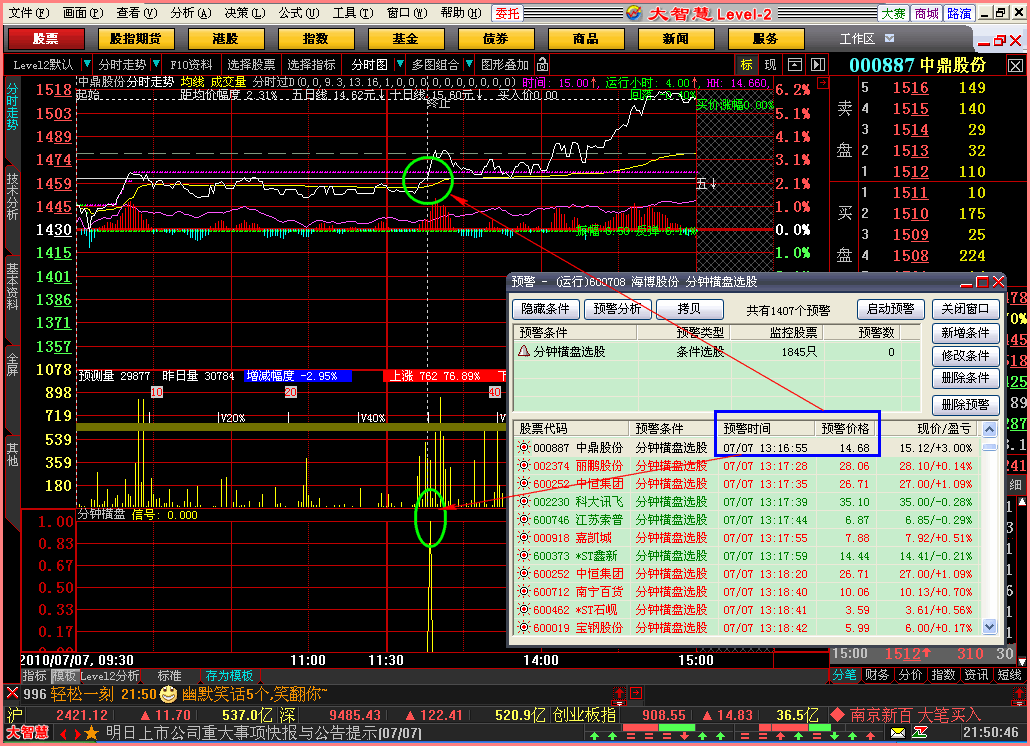
Task: Click the 增减幅度 -2.95% blue label
Action: (x=298, y=376)
